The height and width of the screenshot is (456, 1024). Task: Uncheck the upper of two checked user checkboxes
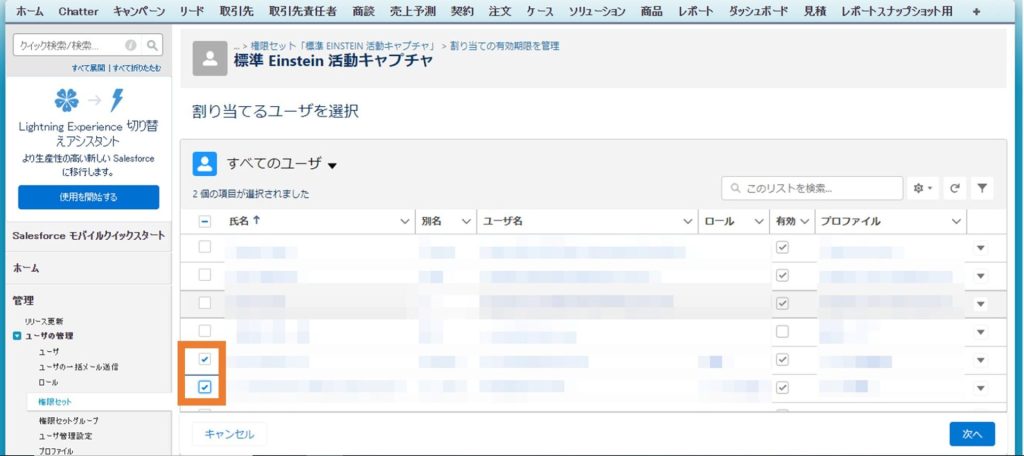coord(204,359)
